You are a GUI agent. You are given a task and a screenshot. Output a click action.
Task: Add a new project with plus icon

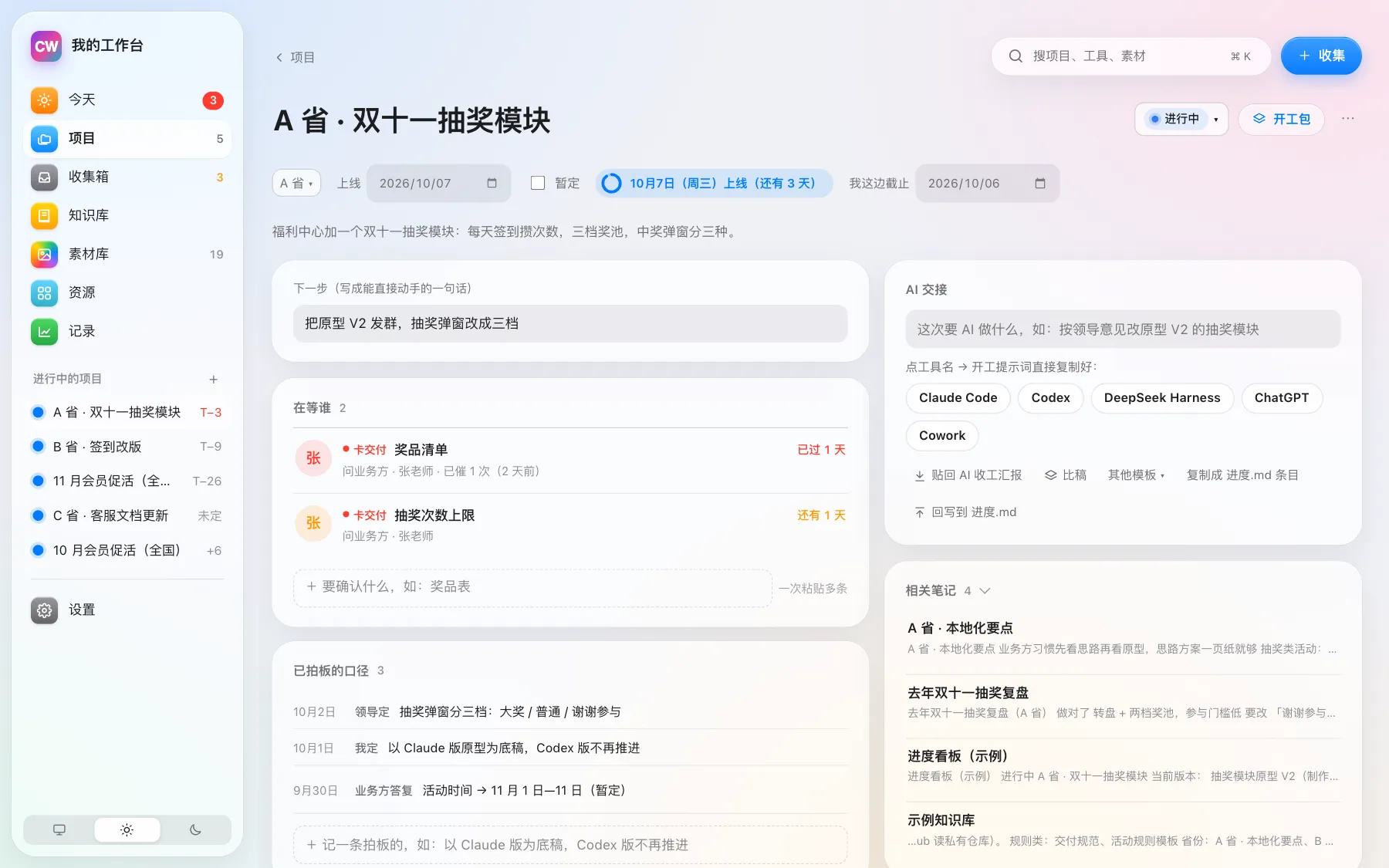[x=214, y=379]
